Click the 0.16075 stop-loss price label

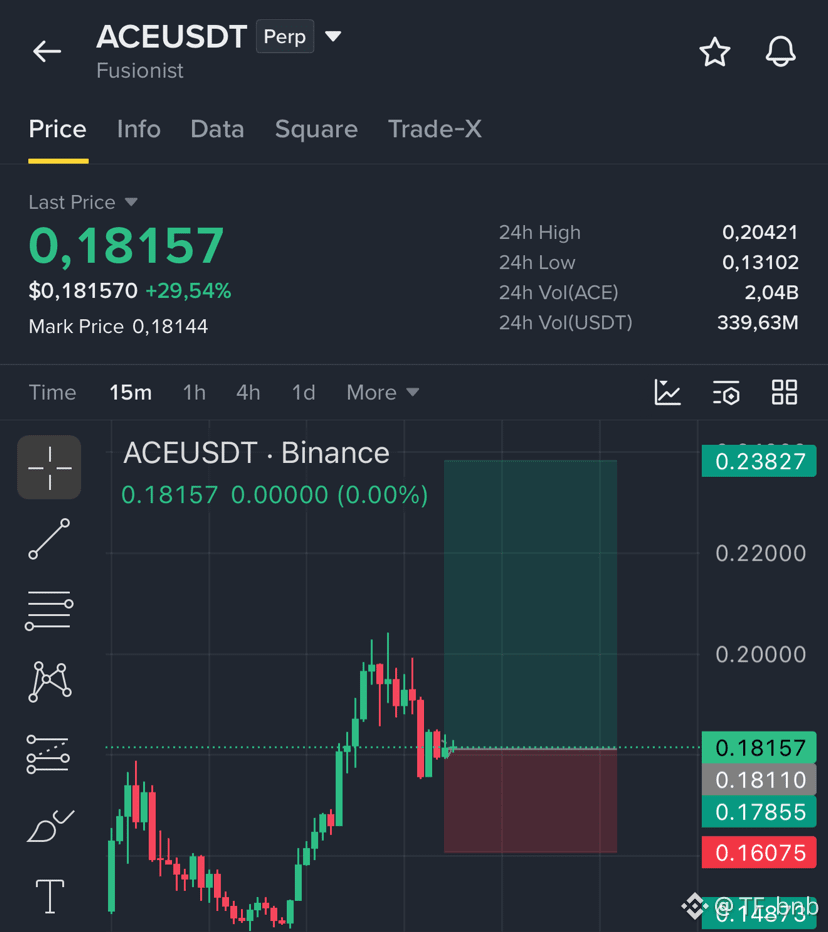(x=759, y=852)
